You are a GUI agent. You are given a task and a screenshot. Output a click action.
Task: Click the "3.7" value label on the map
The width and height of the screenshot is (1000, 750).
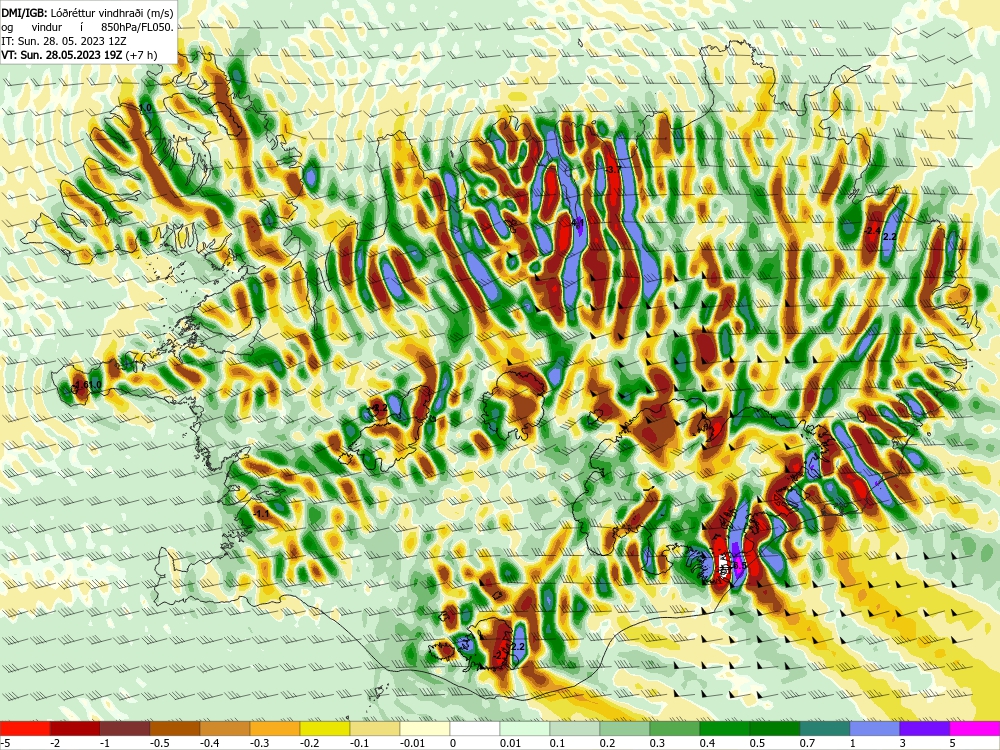click(614, 170)
